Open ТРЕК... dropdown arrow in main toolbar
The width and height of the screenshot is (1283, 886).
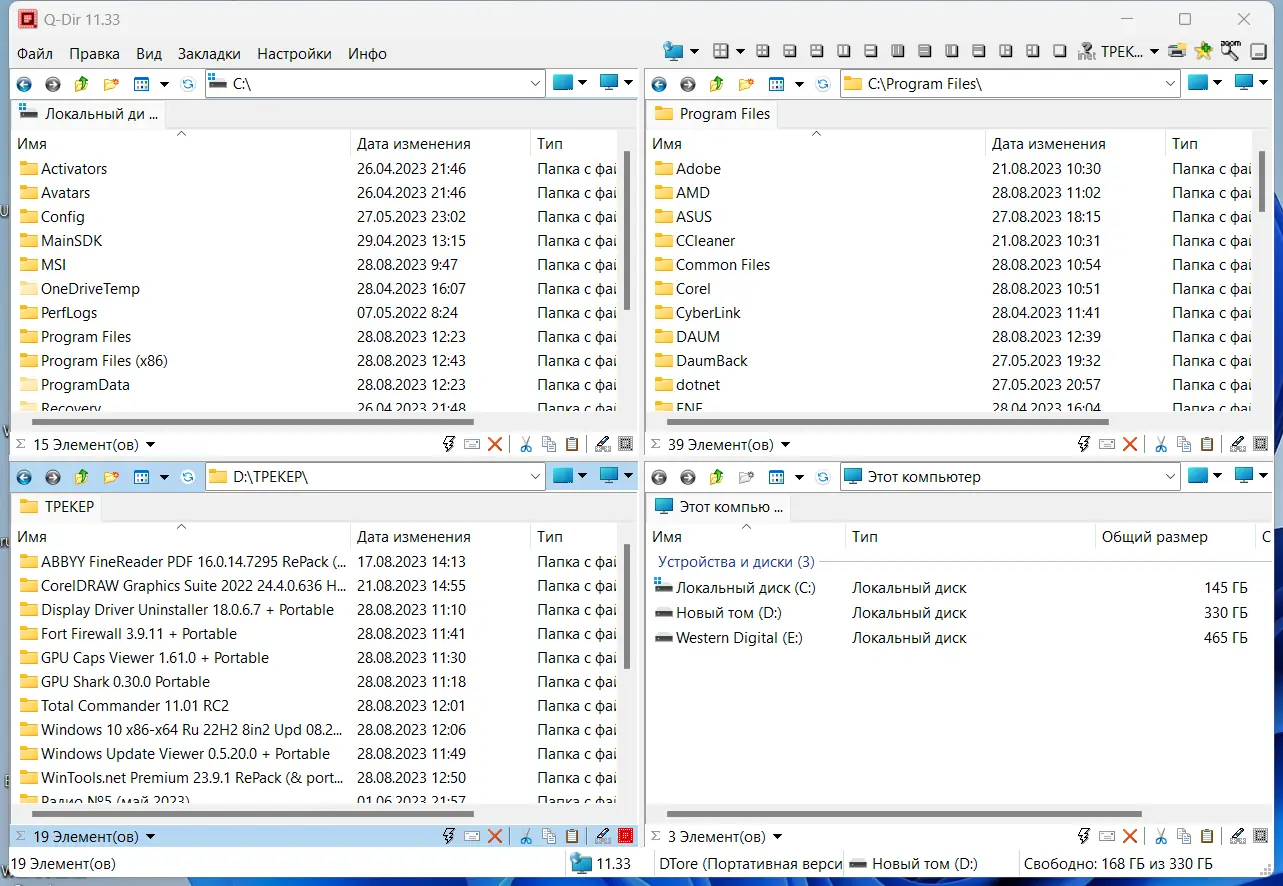[x=1154, y=51]
